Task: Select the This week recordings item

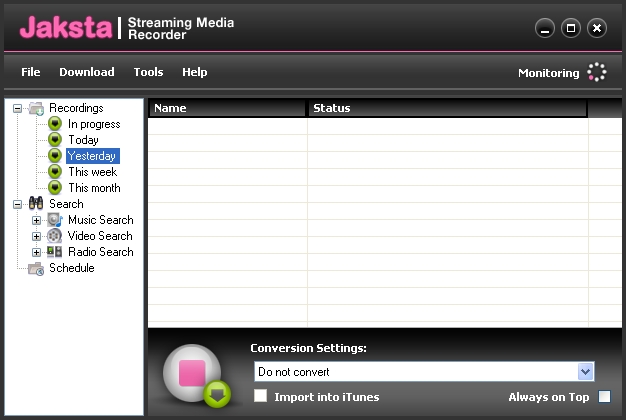Action: [93, 172]
